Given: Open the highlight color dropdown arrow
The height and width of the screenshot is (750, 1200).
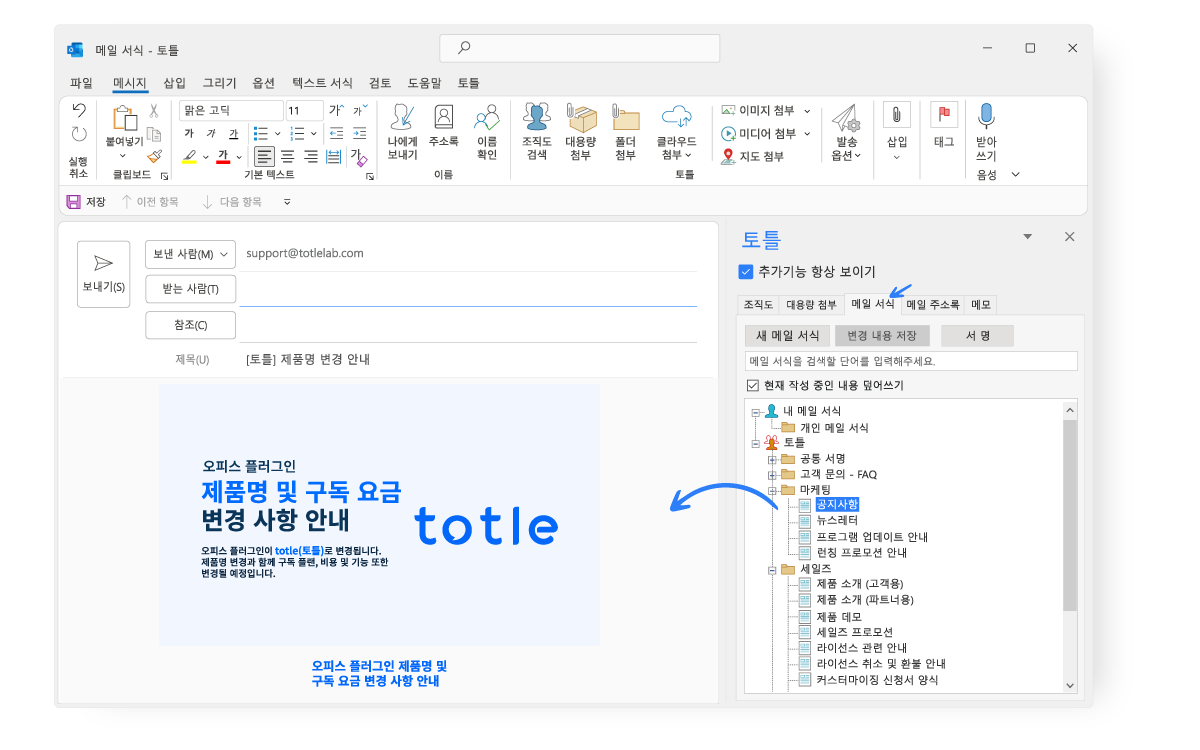Looking at the screenshot, I should tap(206, 157).
